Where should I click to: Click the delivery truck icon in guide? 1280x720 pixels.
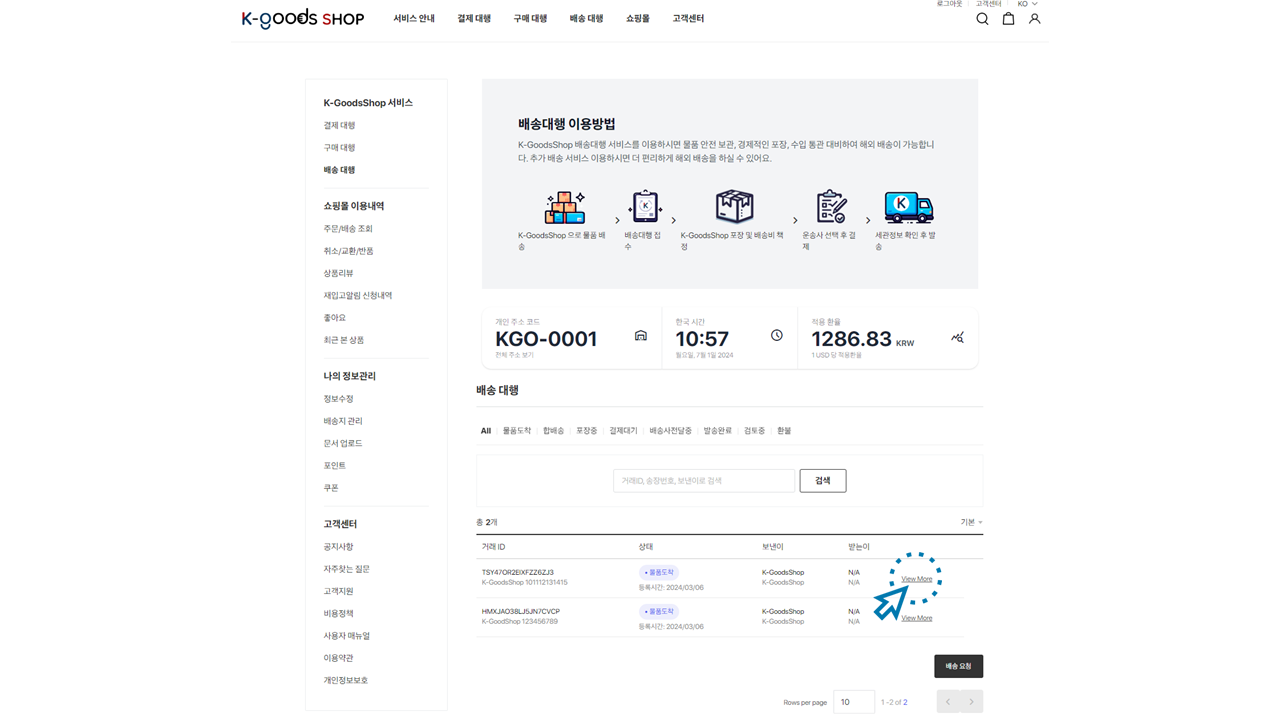(908, 207)
